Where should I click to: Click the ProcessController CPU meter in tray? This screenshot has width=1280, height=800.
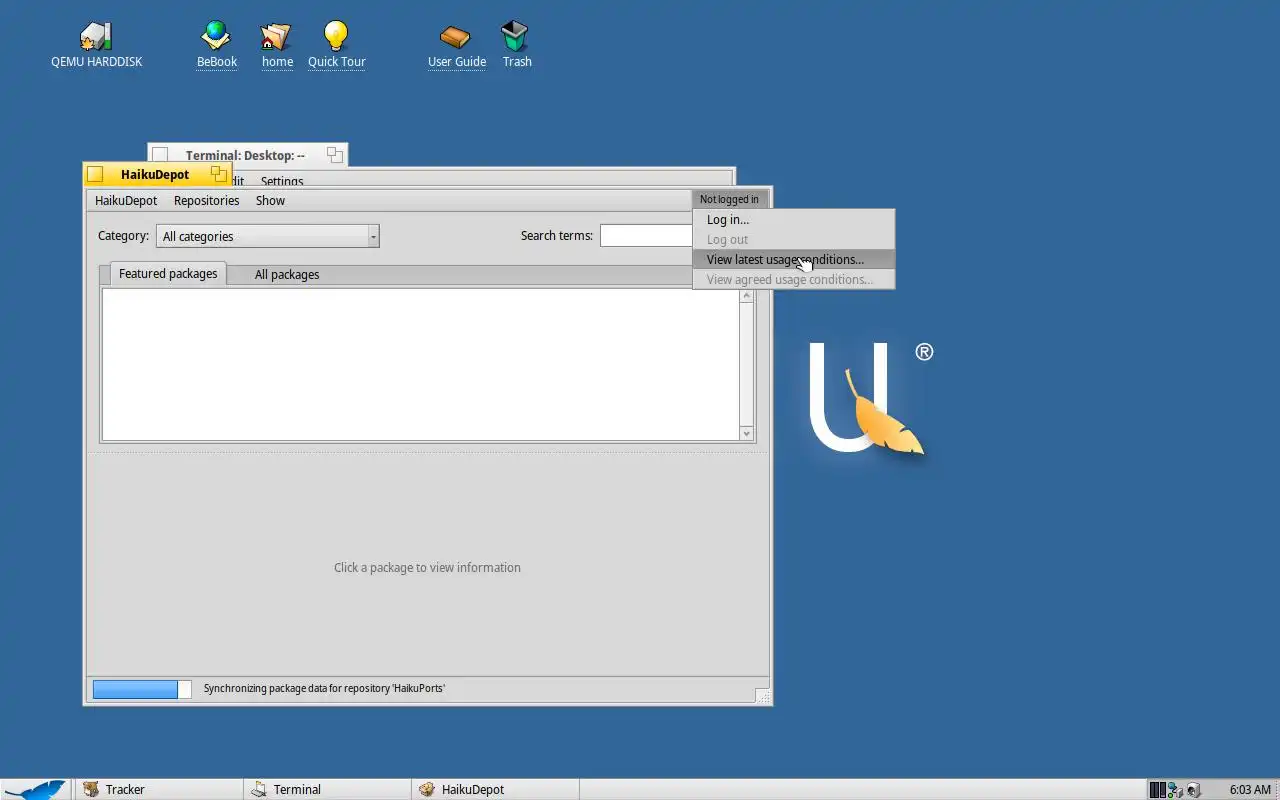(x=1158, y=790)
